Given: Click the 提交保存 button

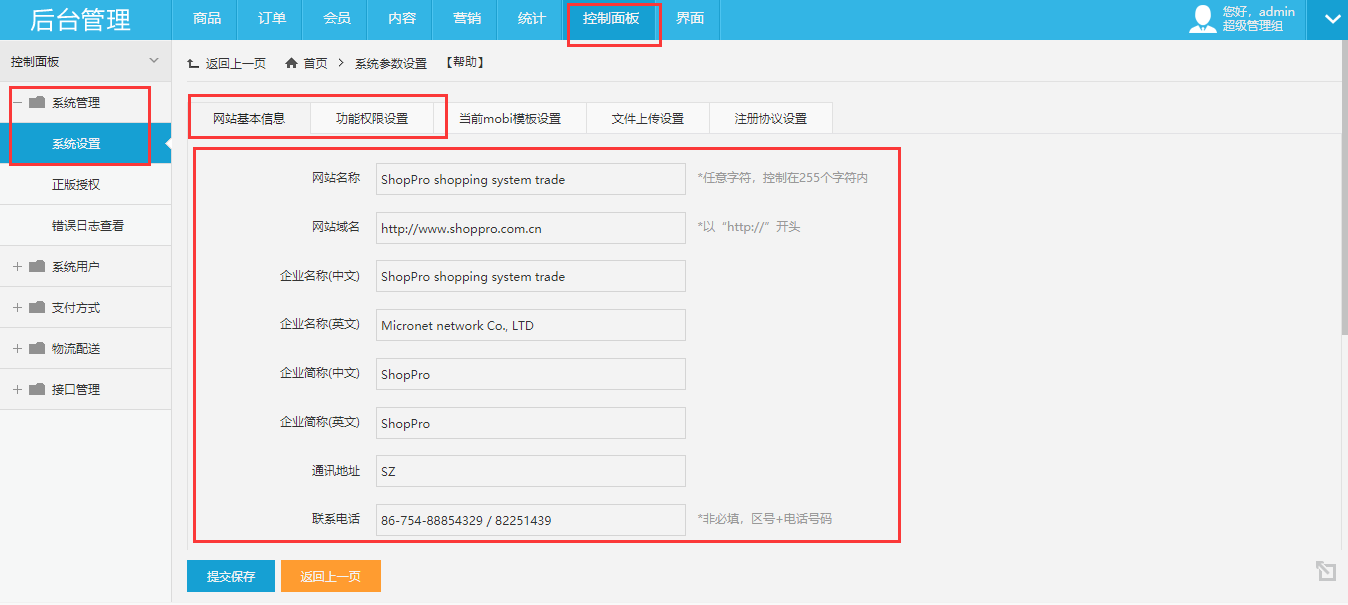Looking at the screenshot, I should click(x=231, y=576).
